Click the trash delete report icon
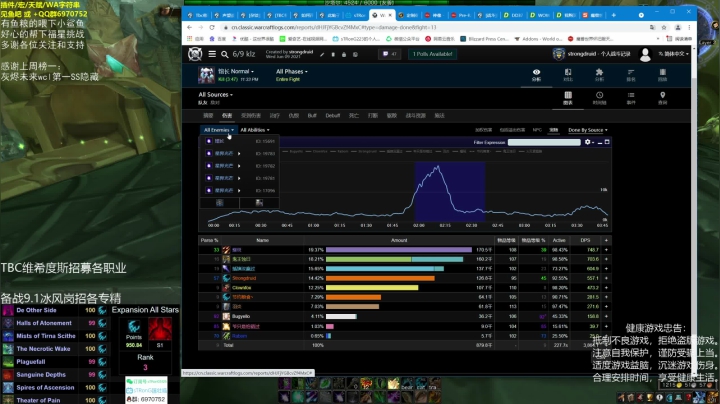The height and width of the screenshot is (404, 720). click(333, 54)
